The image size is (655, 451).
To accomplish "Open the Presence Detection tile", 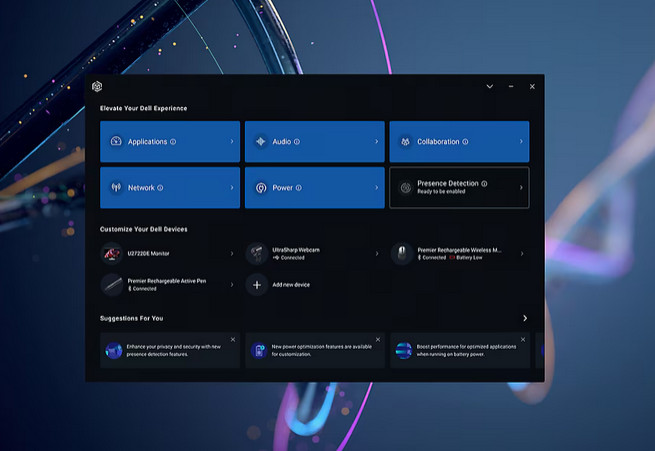I will point(459,187).
